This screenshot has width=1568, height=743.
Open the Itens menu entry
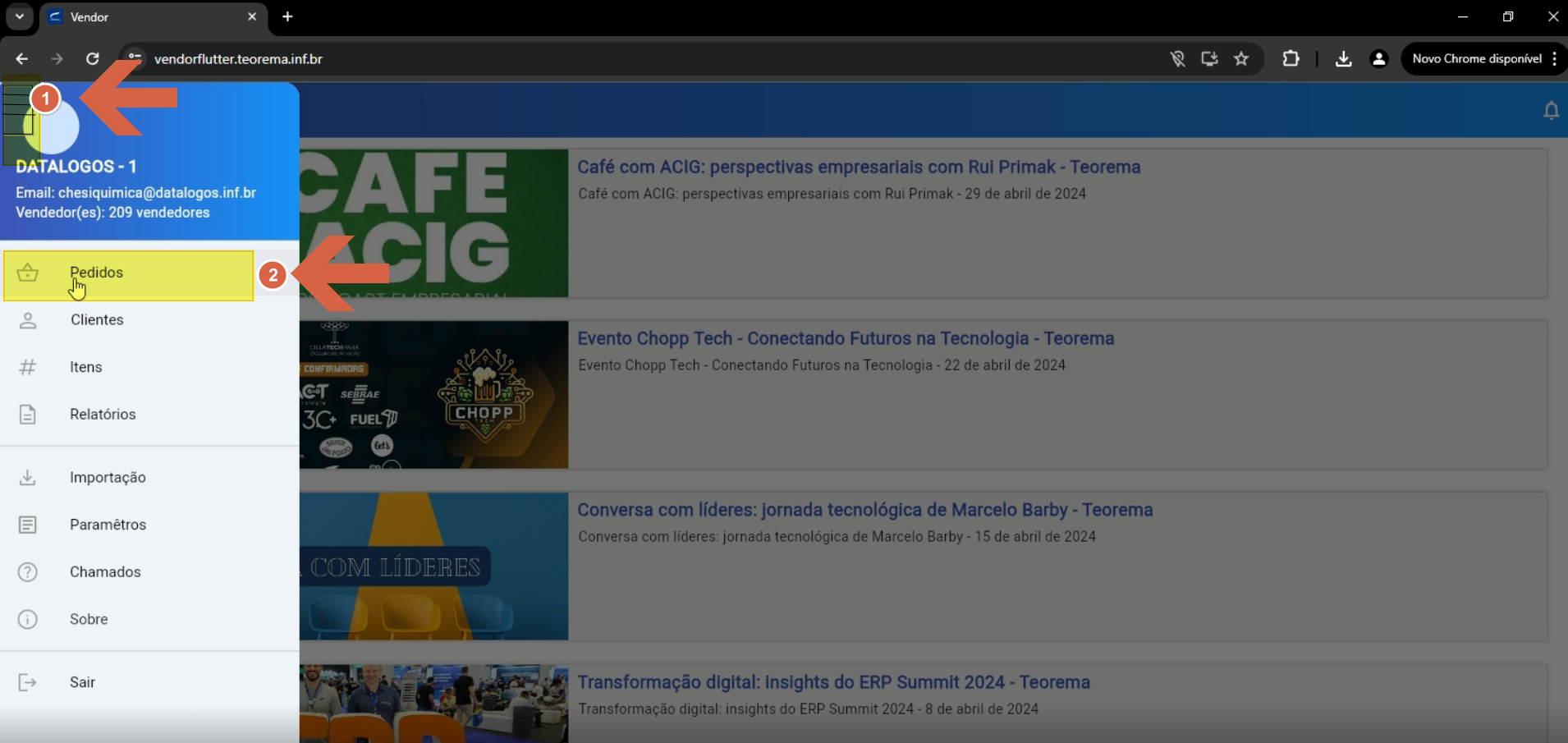coord(149,367)
